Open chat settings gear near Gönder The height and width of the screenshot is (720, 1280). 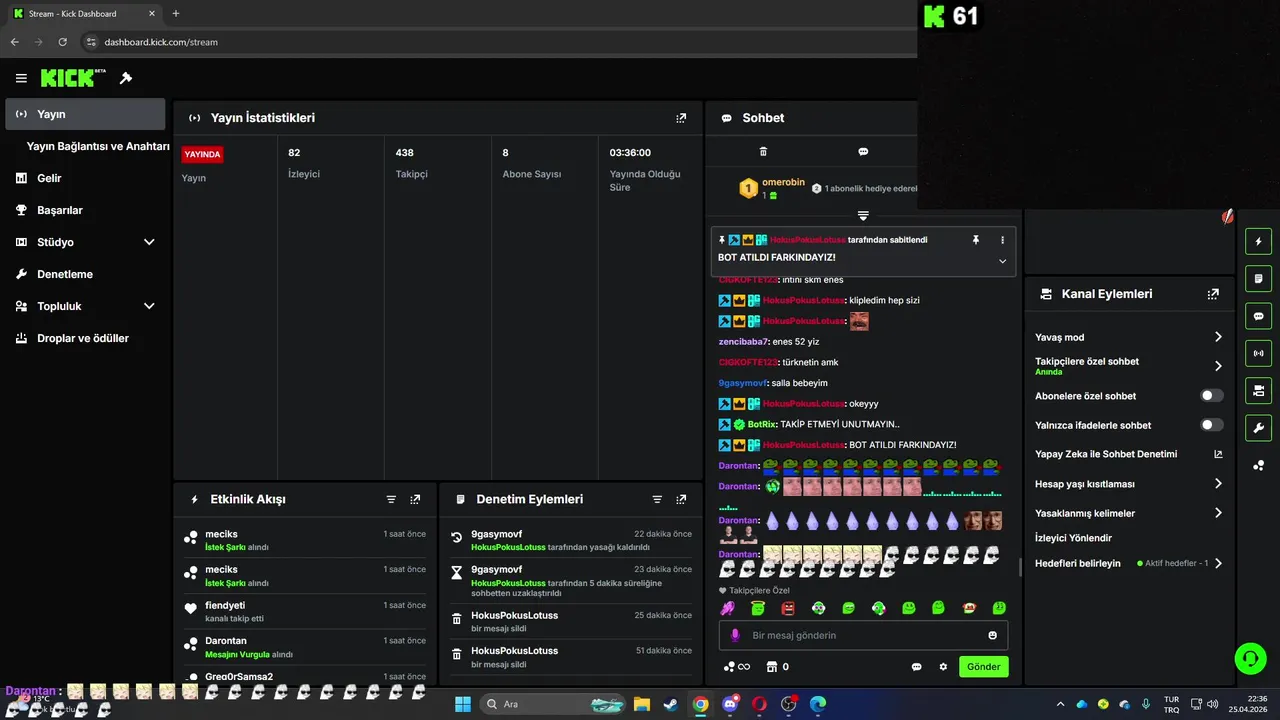(x=942, y=667)
